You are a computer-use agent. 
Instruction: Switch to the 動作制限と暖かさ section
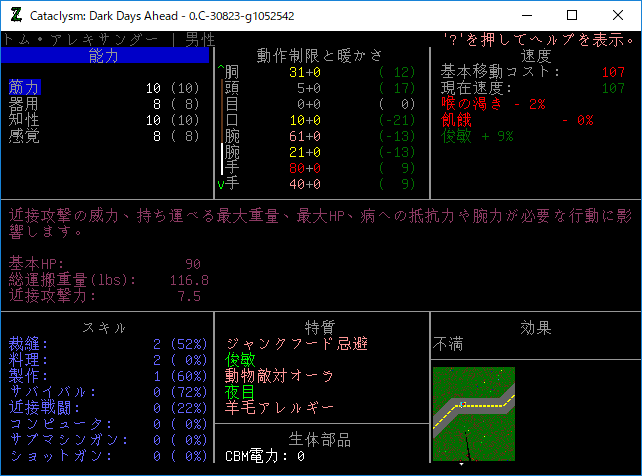(x=320, y=56)
